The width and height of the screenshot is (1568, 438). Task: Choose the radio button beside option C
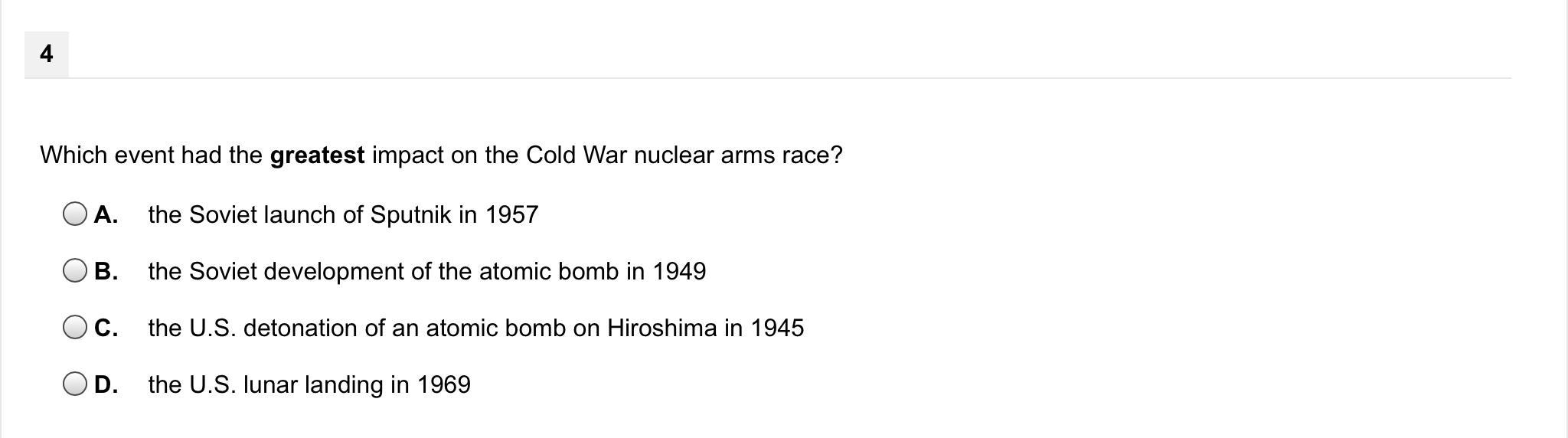[75, 328]
